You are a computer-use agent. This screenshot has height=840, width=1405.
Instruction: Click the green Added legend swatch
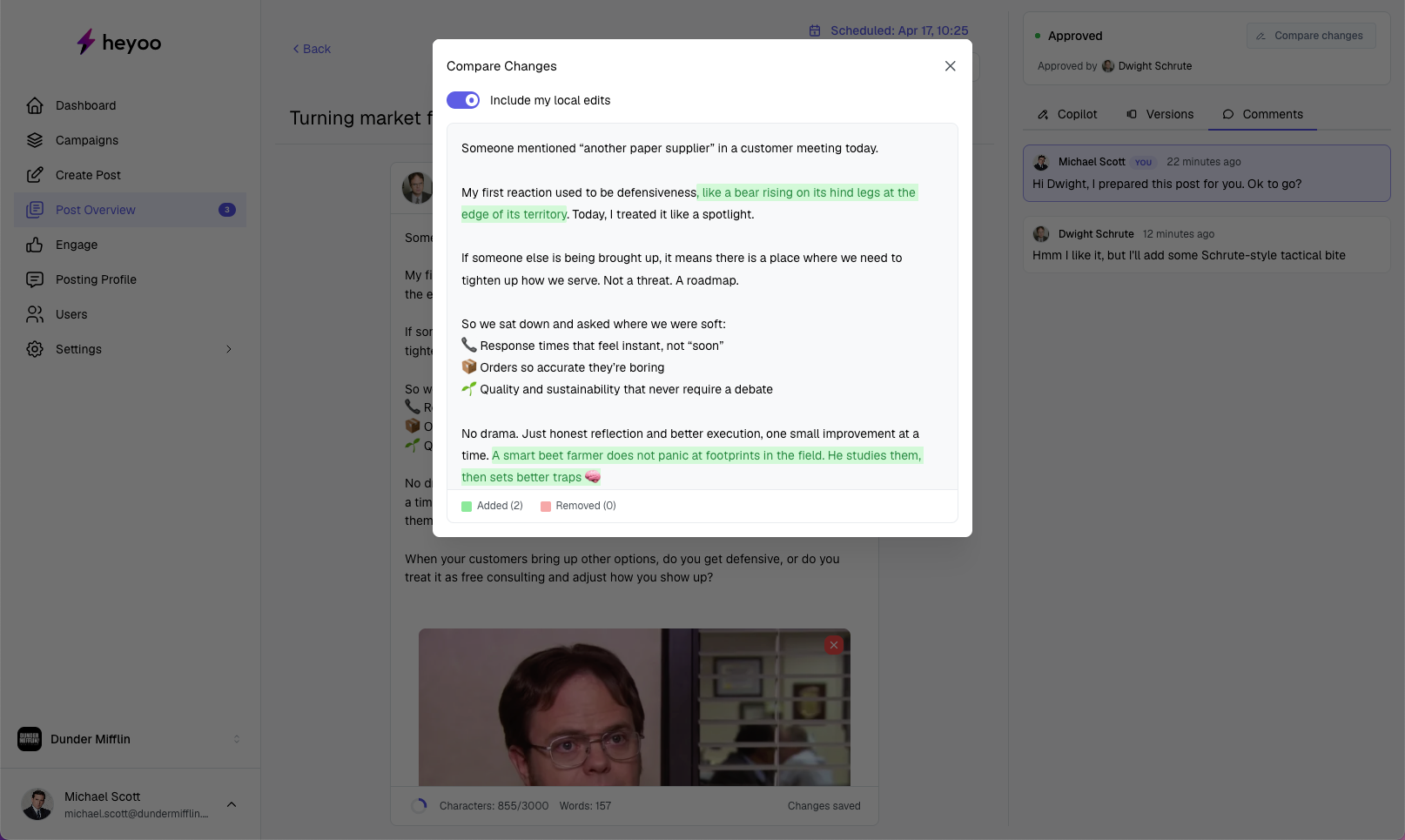467,506
